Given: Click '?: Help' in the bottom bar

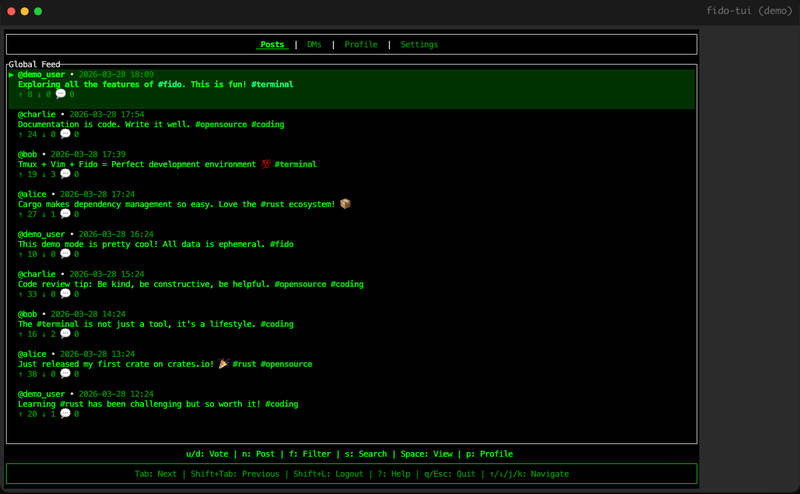Looking at the screenshot, I should point(394,474).
